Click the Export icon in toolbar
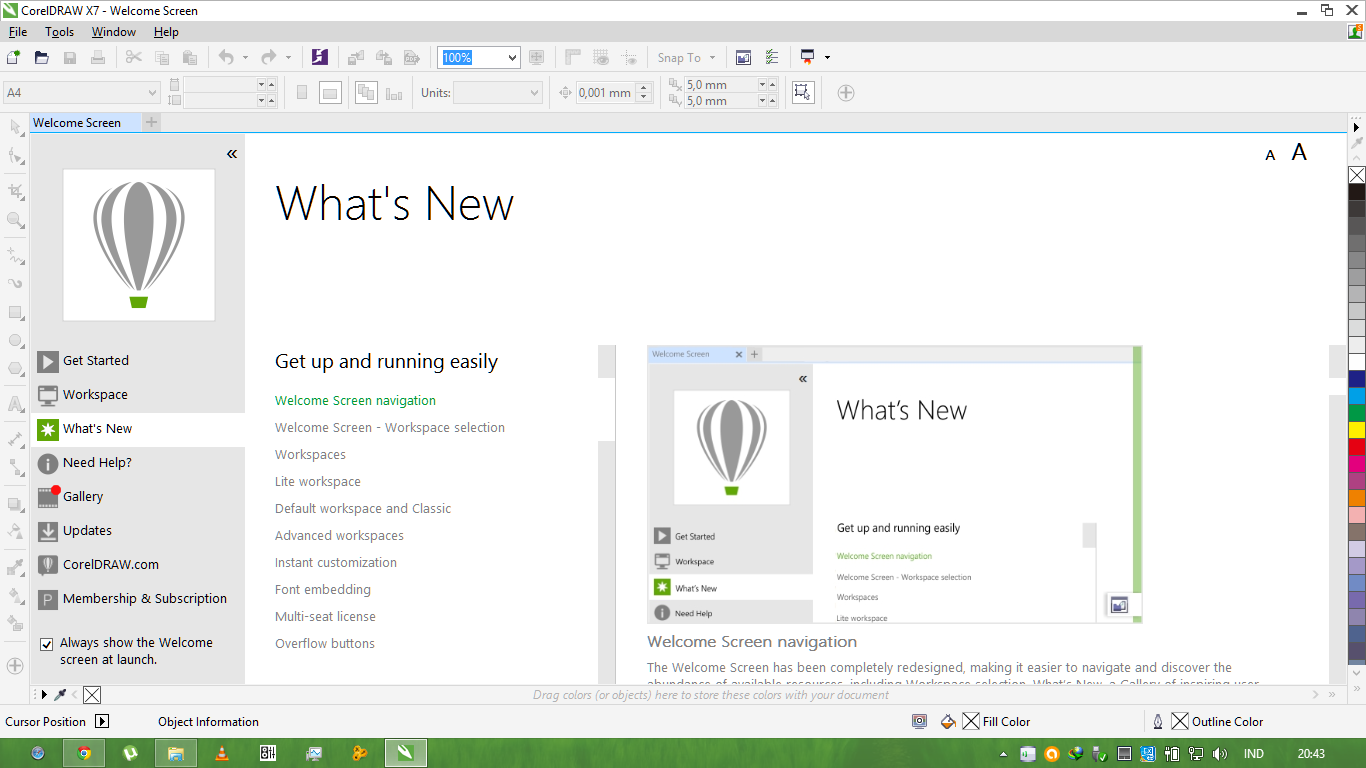This screenshot has width=1366, height=768. click(x=383, y=58)
